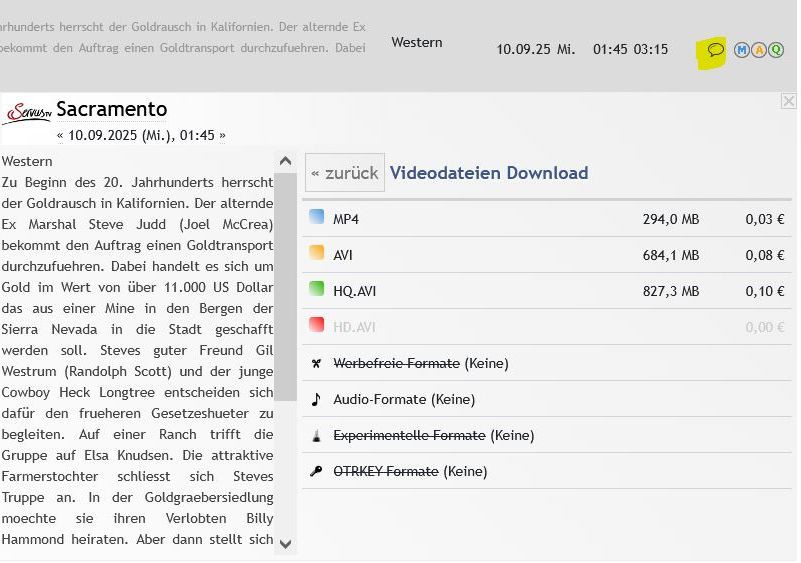
Task: Click the blue M format badge
Action: [742, 50]
